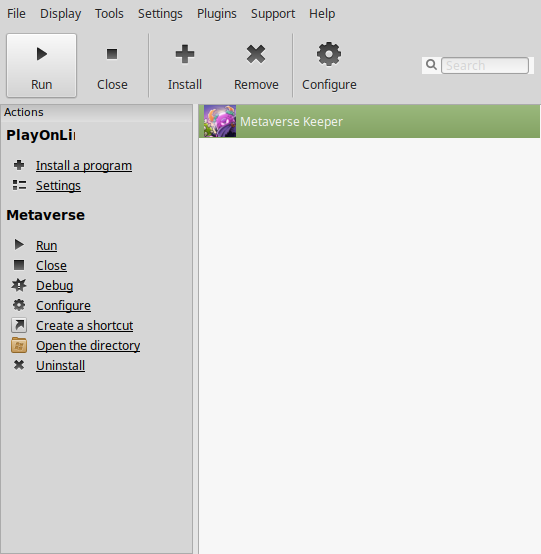Click the Close link under Metaverse
This screenshot has width=541, height=554.
coord(51,265)
